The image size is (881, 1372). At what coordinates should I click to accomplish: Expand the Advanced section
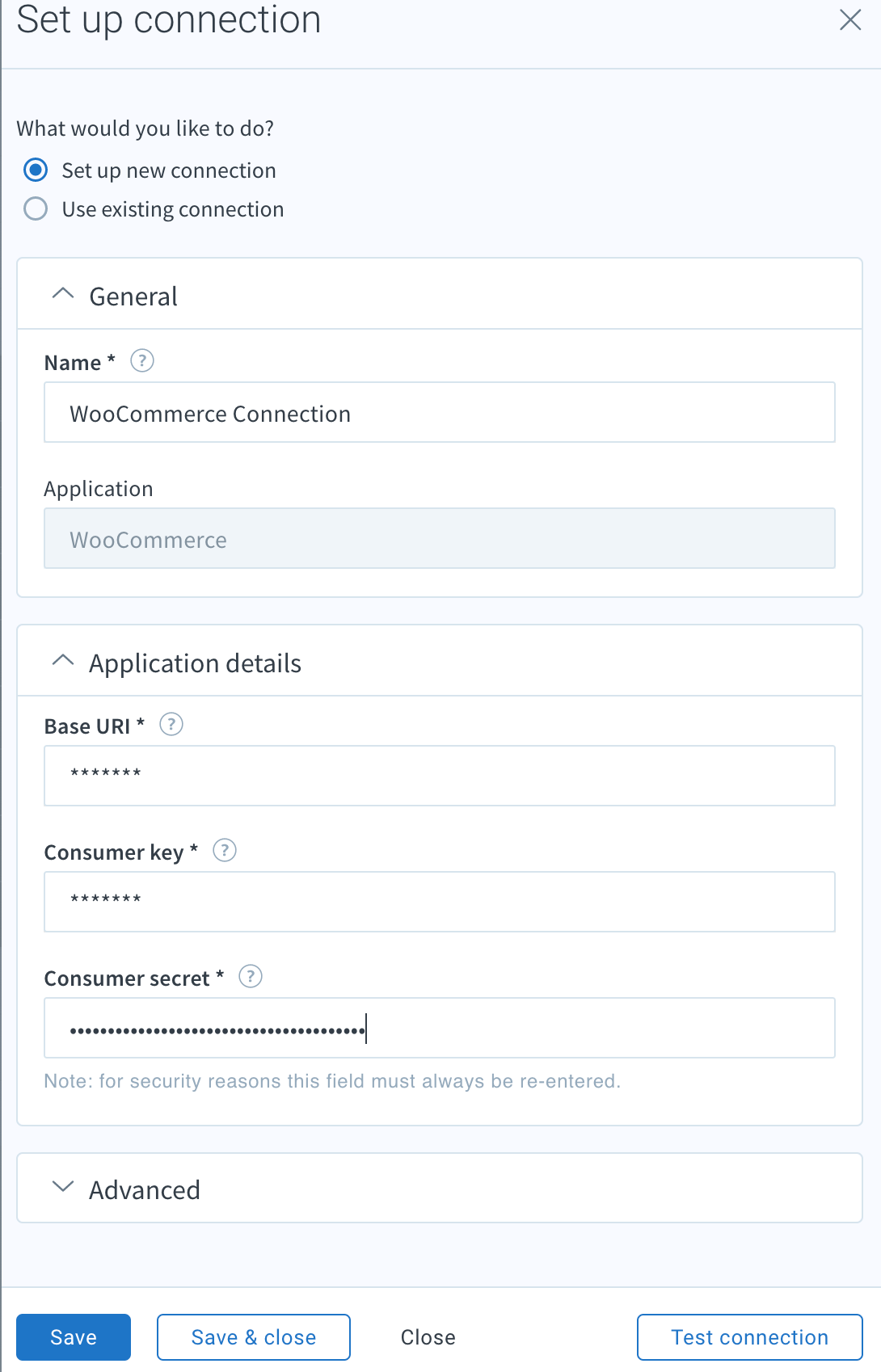point(63,1187)
